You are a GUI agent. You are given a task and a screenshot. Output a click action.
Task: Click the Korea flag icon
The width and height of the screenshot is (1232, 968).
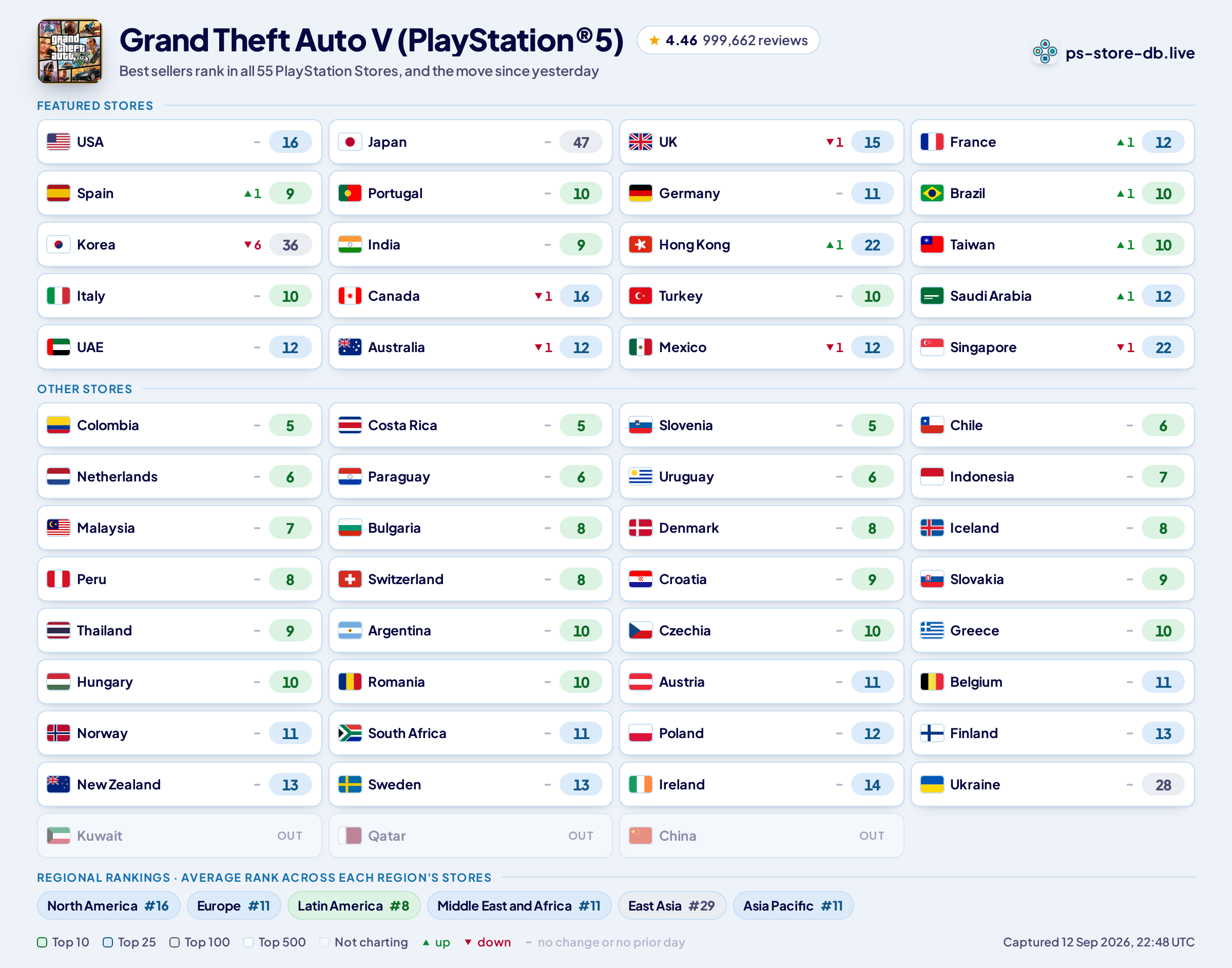pyautogui.click(x=59, y=245)
